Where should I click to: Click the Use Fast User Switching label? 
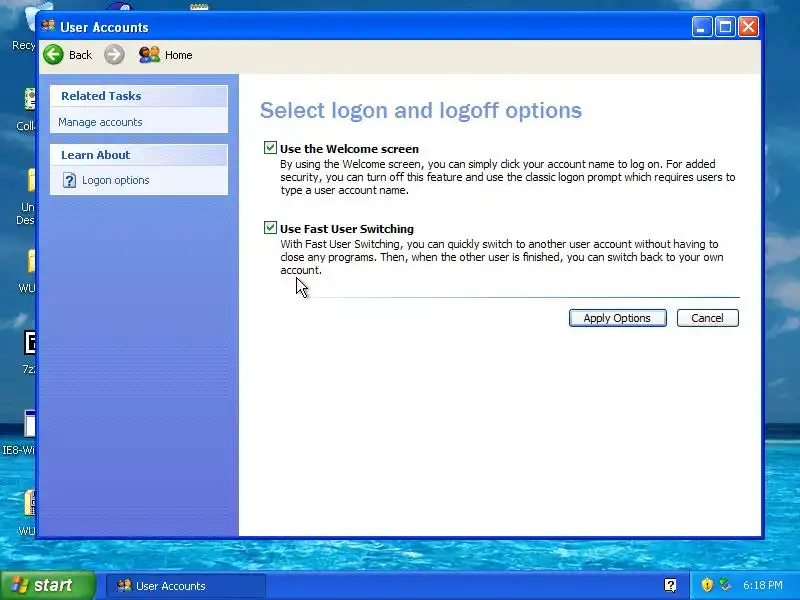[x=347, y=229]
